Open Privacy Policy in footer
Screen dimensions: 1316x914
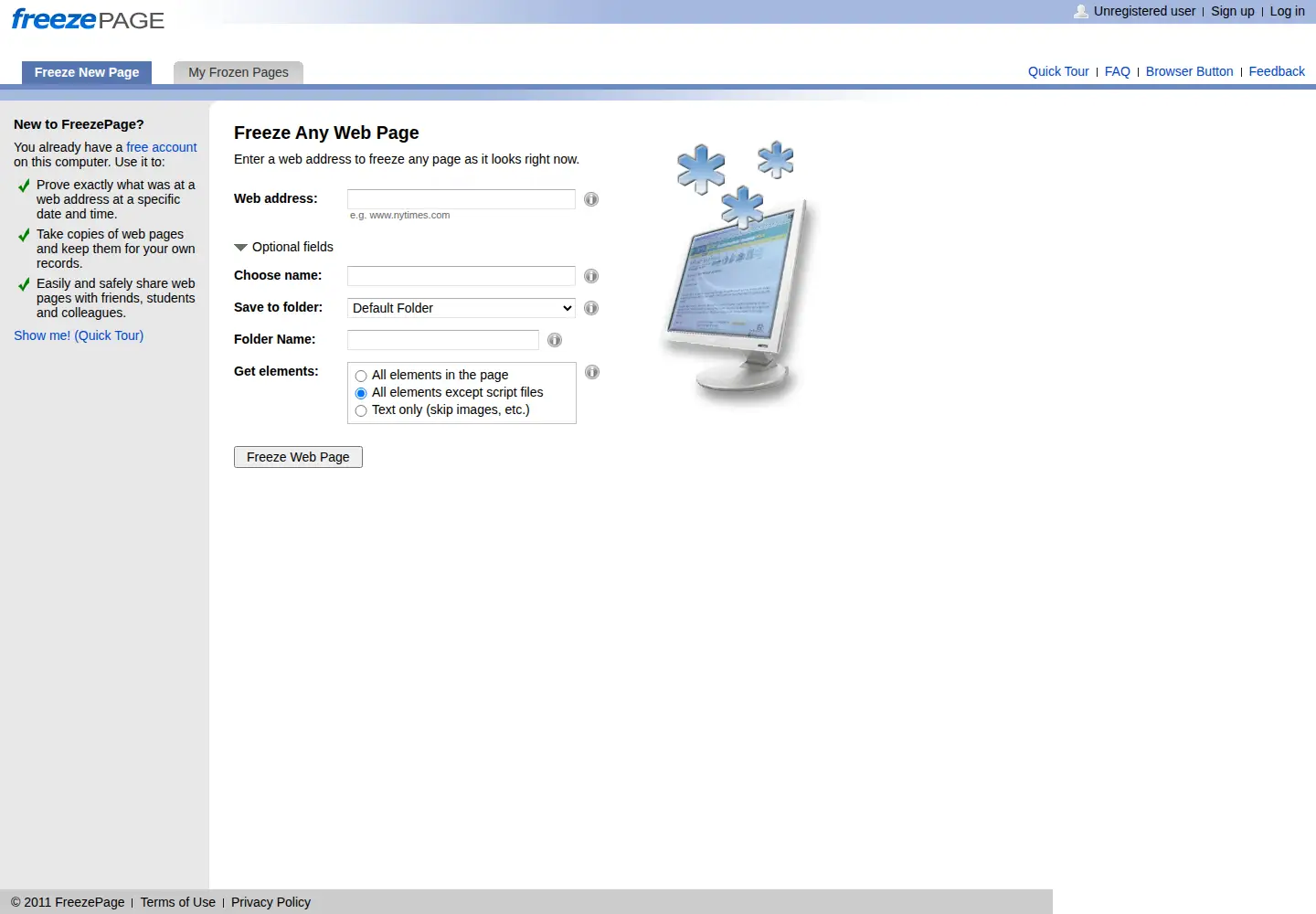(271, 902)
